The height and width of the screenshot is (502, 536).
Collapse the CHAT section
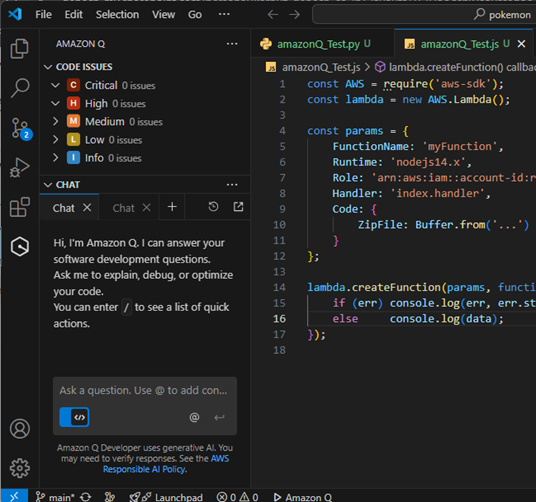48,185
